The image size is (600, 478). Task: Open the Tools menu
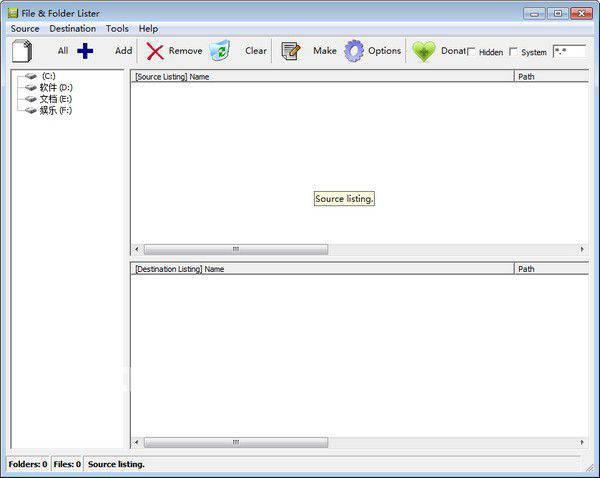[117, 29]
